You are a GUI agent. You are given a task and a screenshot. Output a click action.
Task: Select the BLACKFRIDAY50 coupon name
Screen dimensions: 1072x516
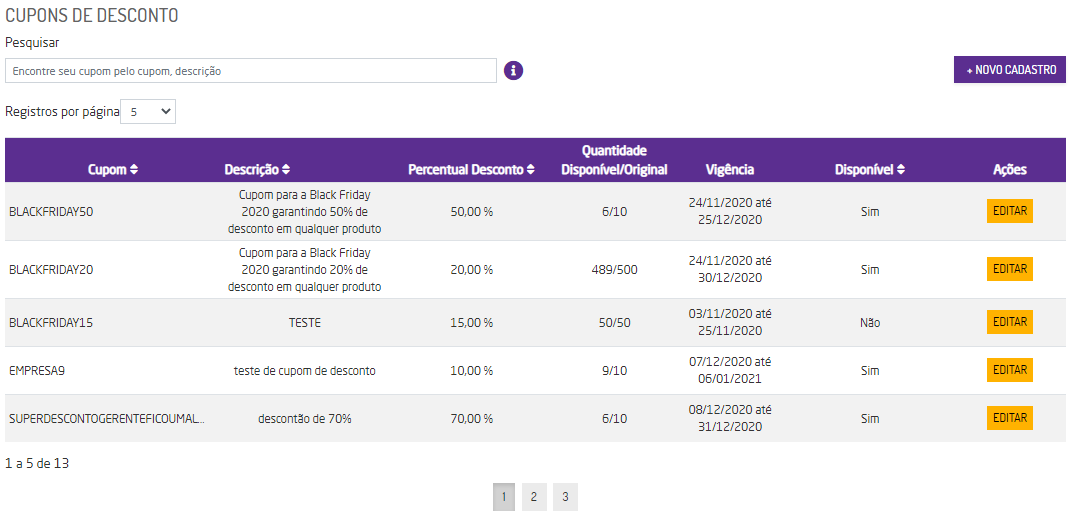coord(51,212)
